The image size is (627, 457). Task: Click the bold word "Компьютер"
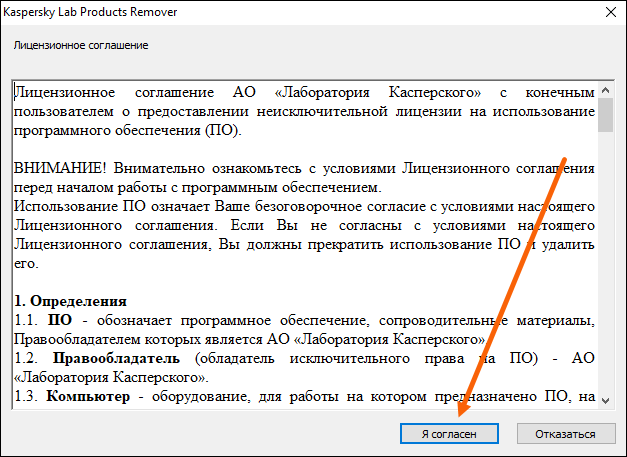tap(88, 396)
